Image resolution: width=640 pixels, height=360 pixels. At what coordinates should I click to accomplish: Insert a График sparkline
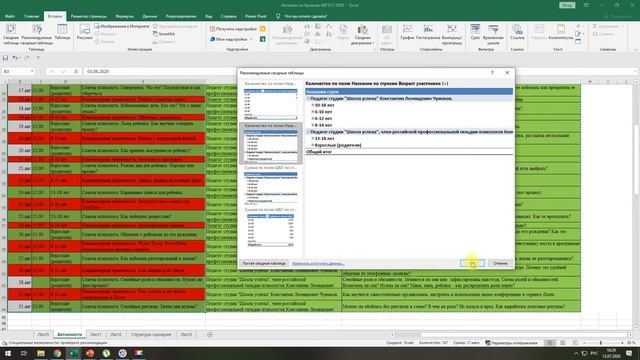point(407,32)
